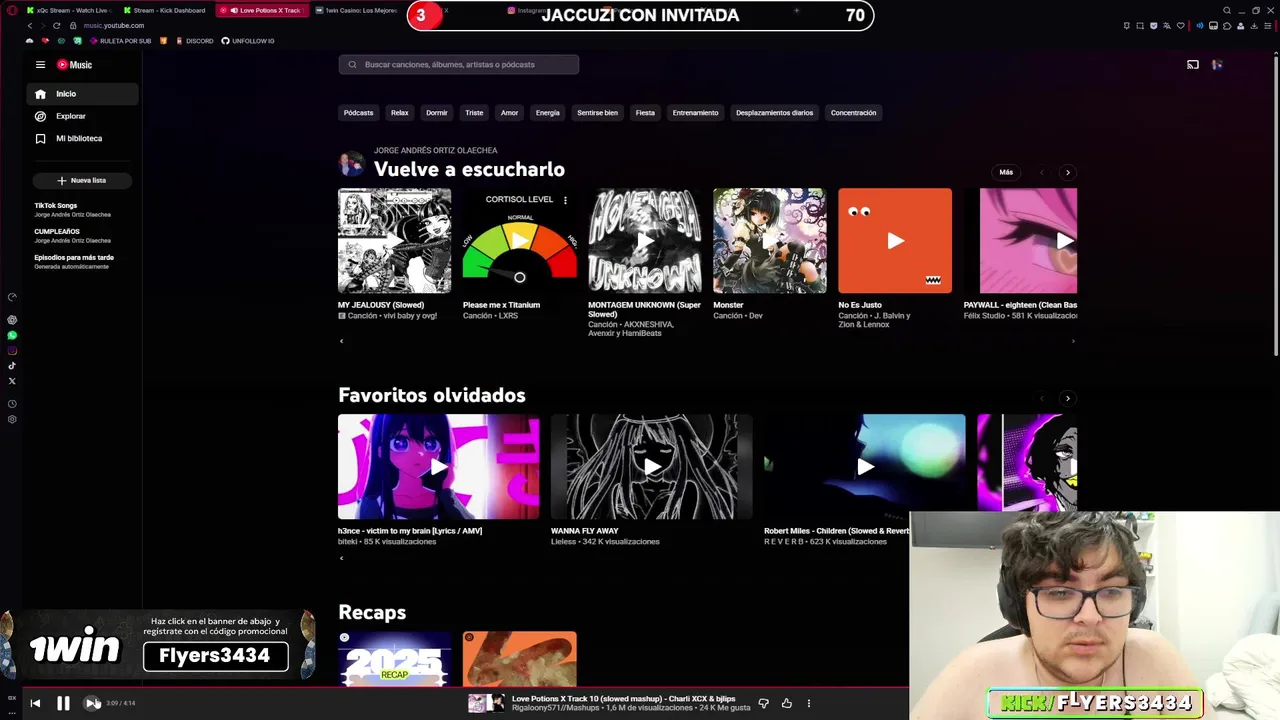Image resolution: width=1280 pixels, height=720 pixels.
Task: Focus the song search field
Action: 458,65
